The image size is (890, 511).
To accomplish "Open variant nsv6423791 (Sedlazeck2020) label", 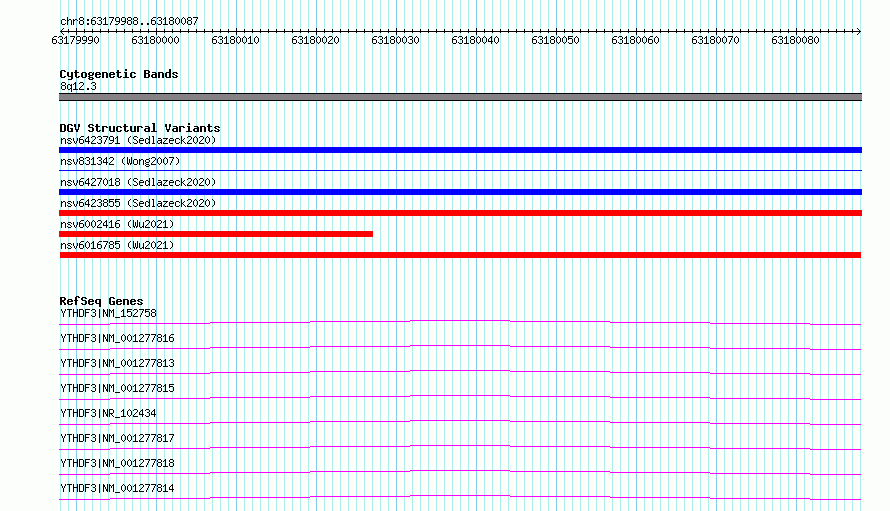I will coord(138,140).
